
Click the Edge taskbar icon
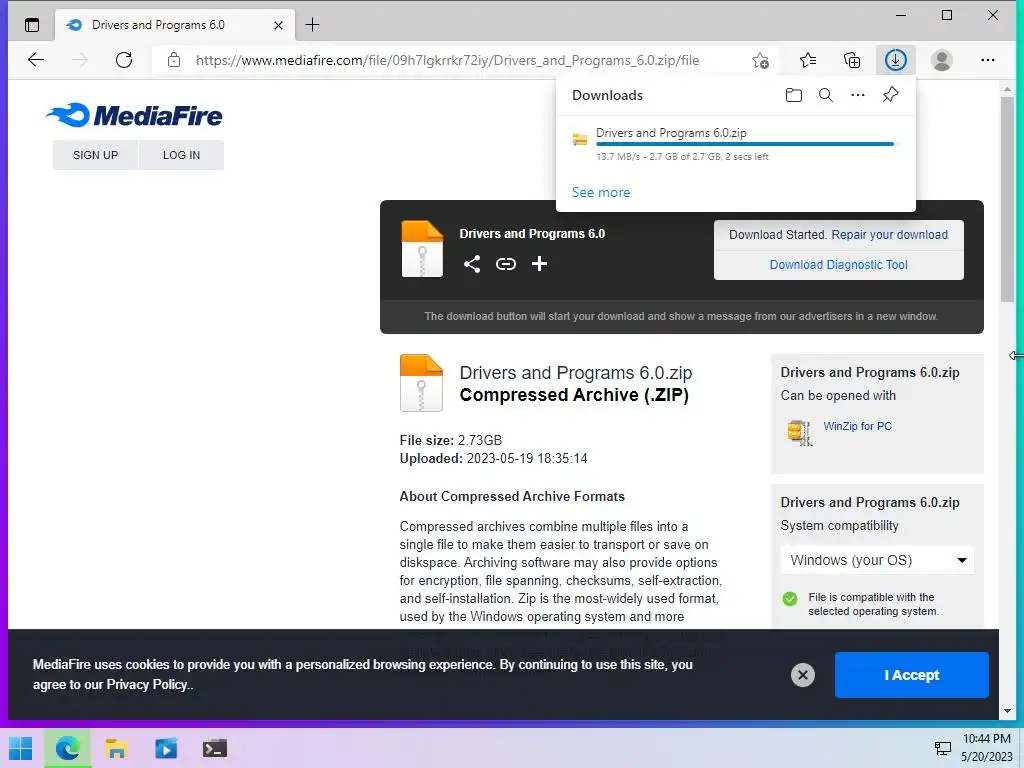pyautogui.click(x=67, y=748)
